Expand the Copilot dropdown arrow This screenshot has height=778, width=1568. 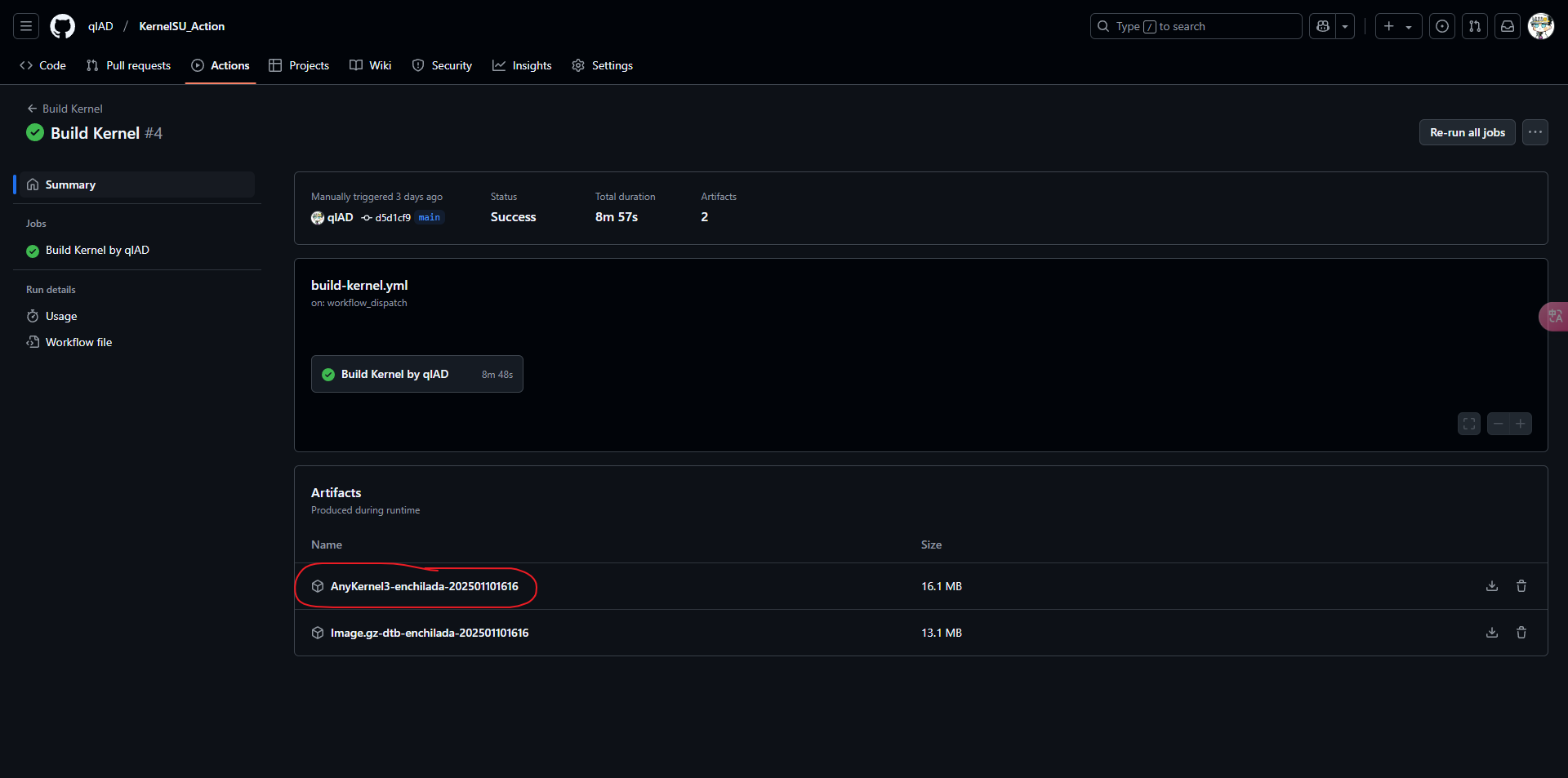coord(1345,26)
